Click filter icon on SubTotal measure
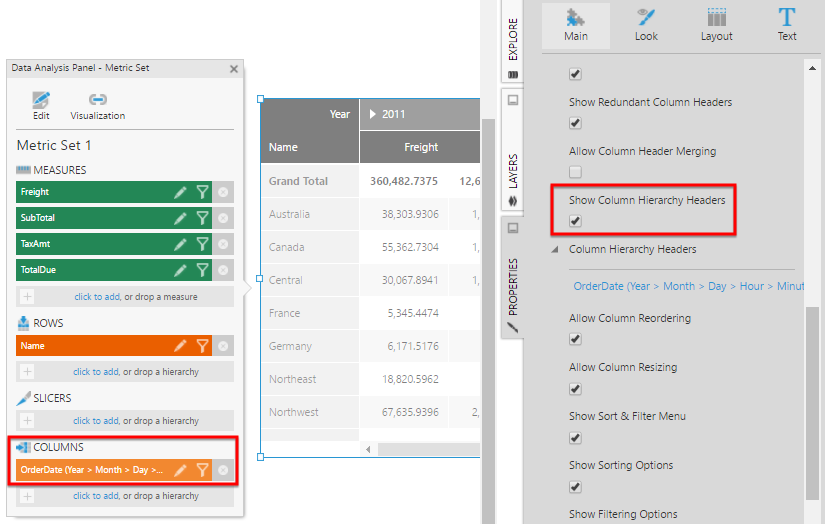The width and height of the screenshot is (825, 524). (202, 218)
